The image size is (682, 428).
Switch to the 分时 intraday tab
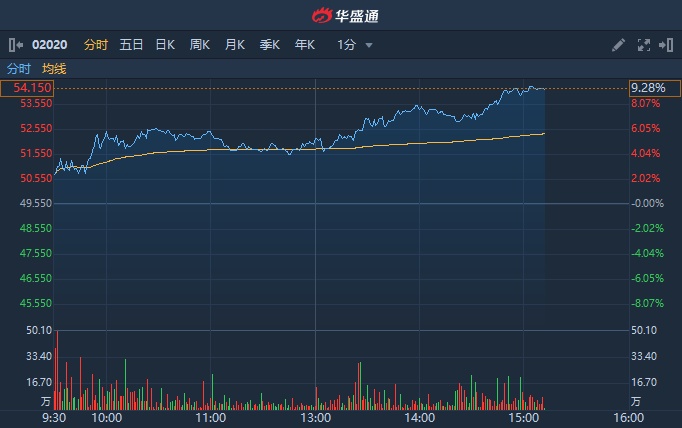[96, 45]
